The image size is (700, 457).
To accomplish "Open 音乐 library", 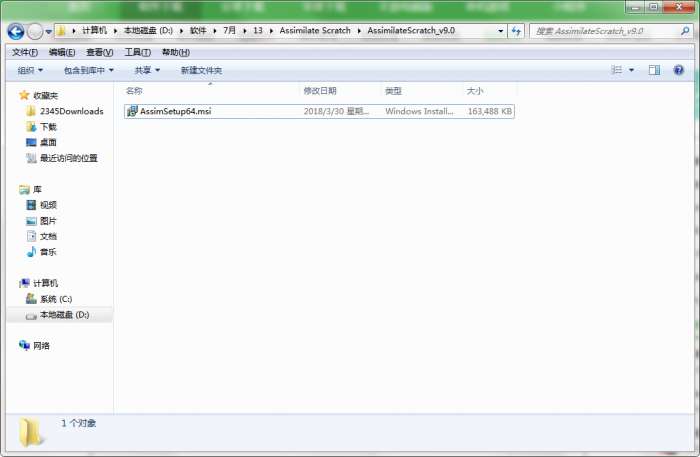I will pos(48,252).
